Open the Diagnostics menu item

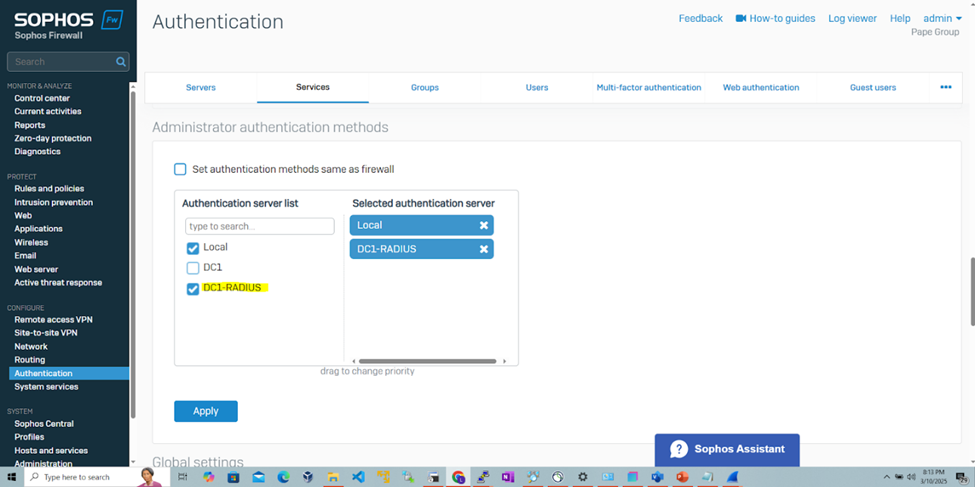pos(37,151)
